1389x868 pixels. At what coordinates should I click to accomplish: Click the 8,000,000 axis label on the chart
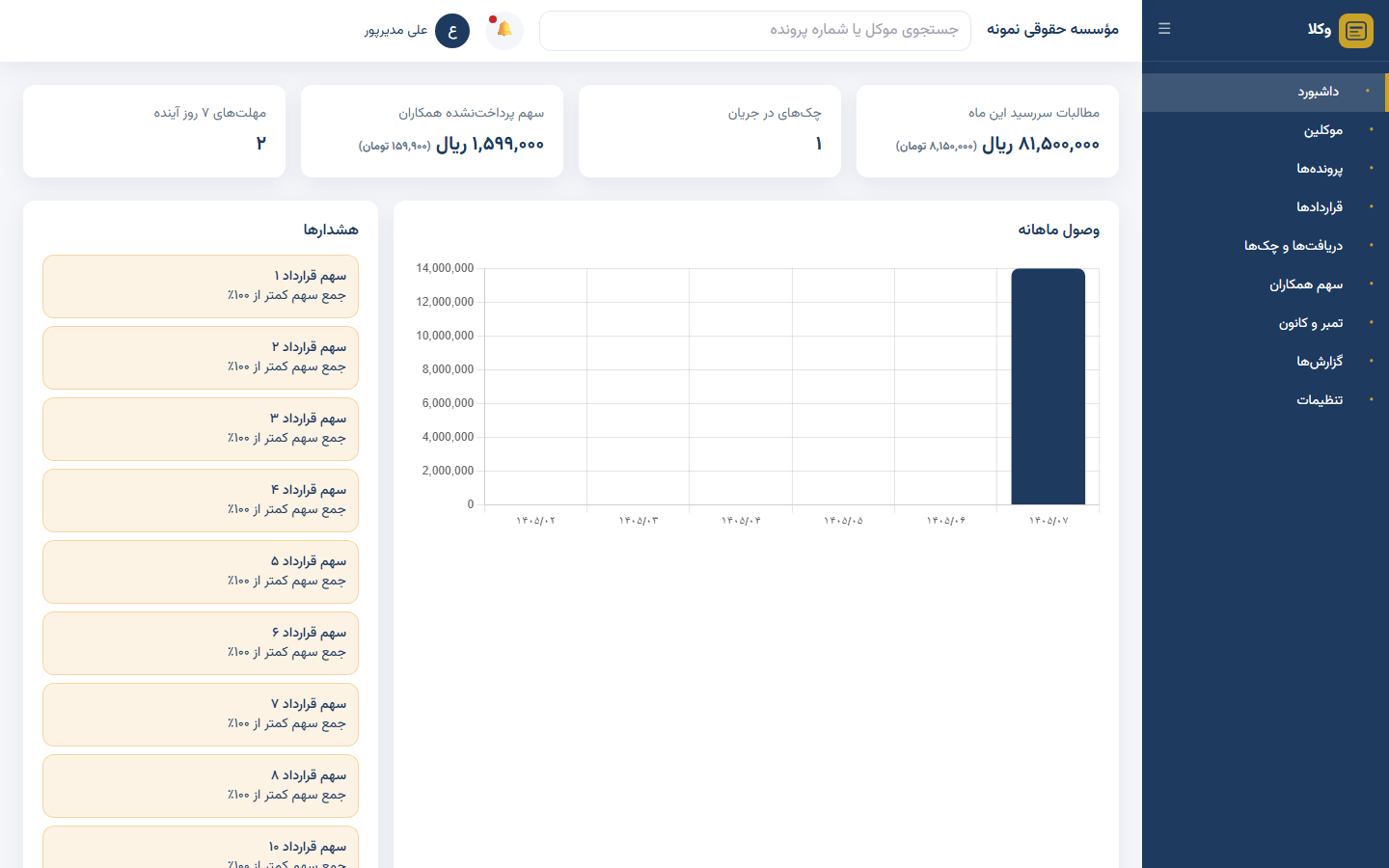(448, 369)
